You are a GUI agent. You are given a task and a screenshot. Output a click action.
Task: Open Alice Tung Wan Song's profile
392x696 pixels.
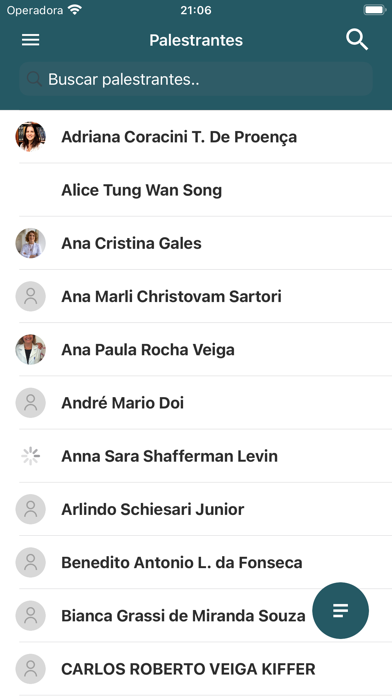pyautogui.click(x=196, y=190)
